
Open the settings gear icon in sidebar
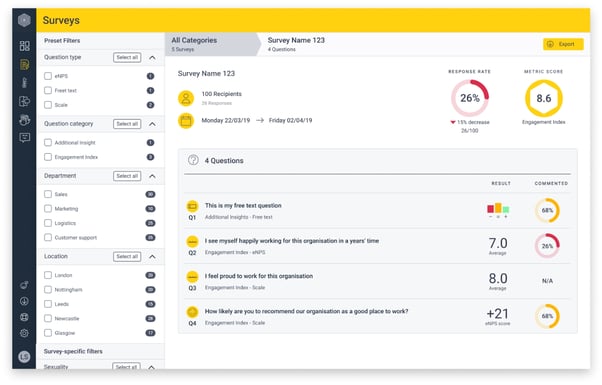point(24,333)
